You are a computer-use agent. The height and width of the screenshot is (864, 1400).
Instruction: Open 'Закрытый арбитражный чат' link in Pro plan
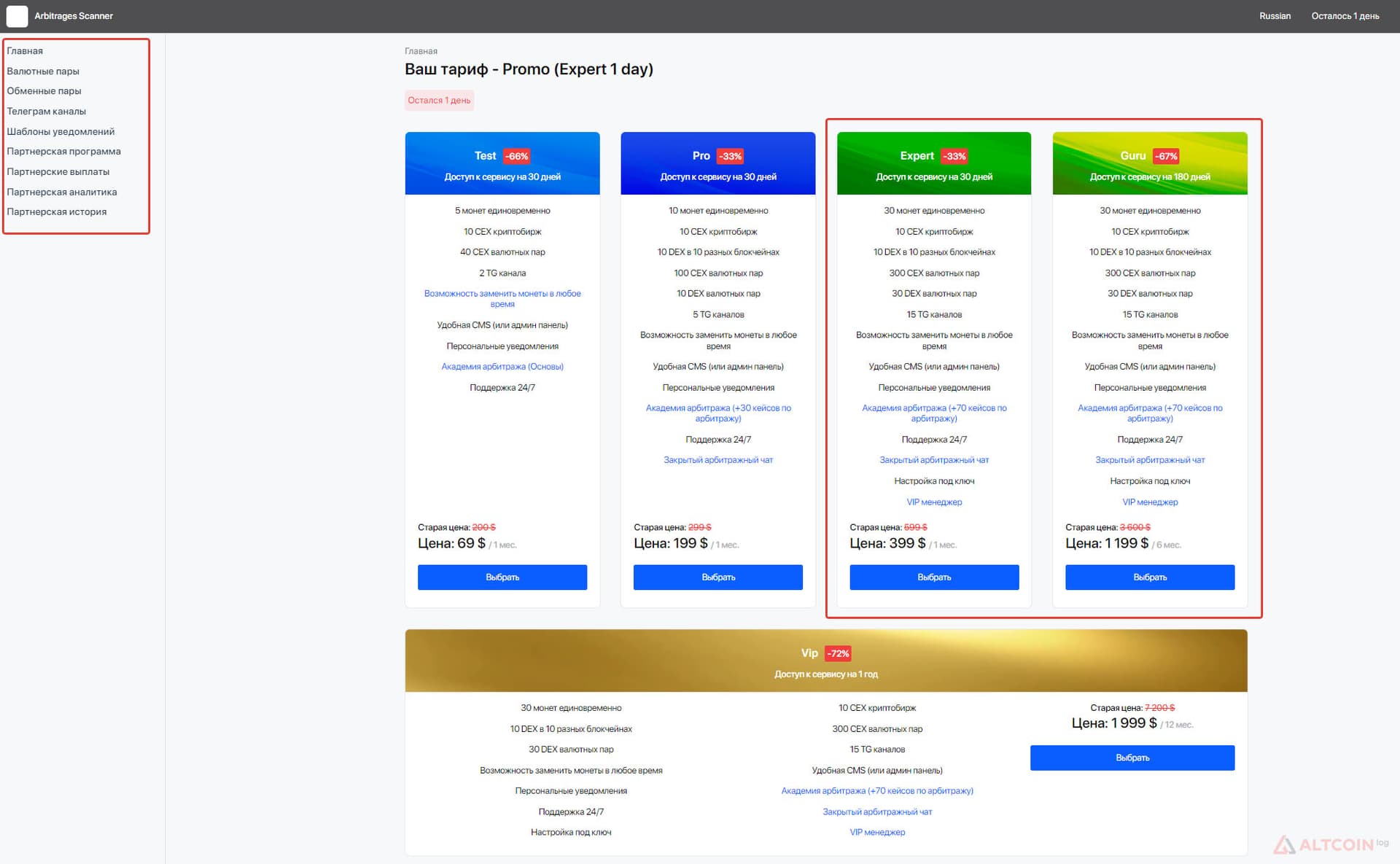pyautogui.click(x=718, y=460)
